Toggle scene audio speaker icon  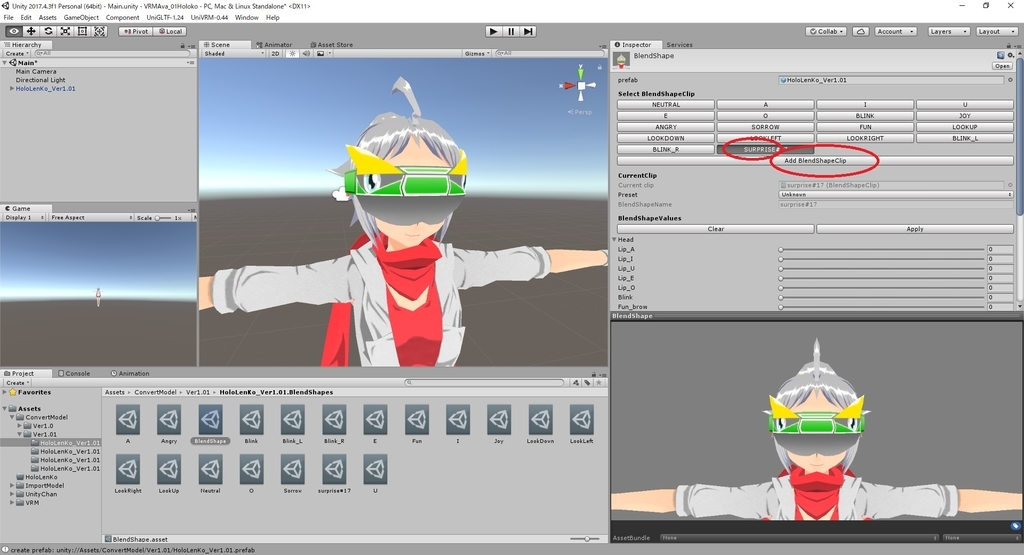[306, 54]
